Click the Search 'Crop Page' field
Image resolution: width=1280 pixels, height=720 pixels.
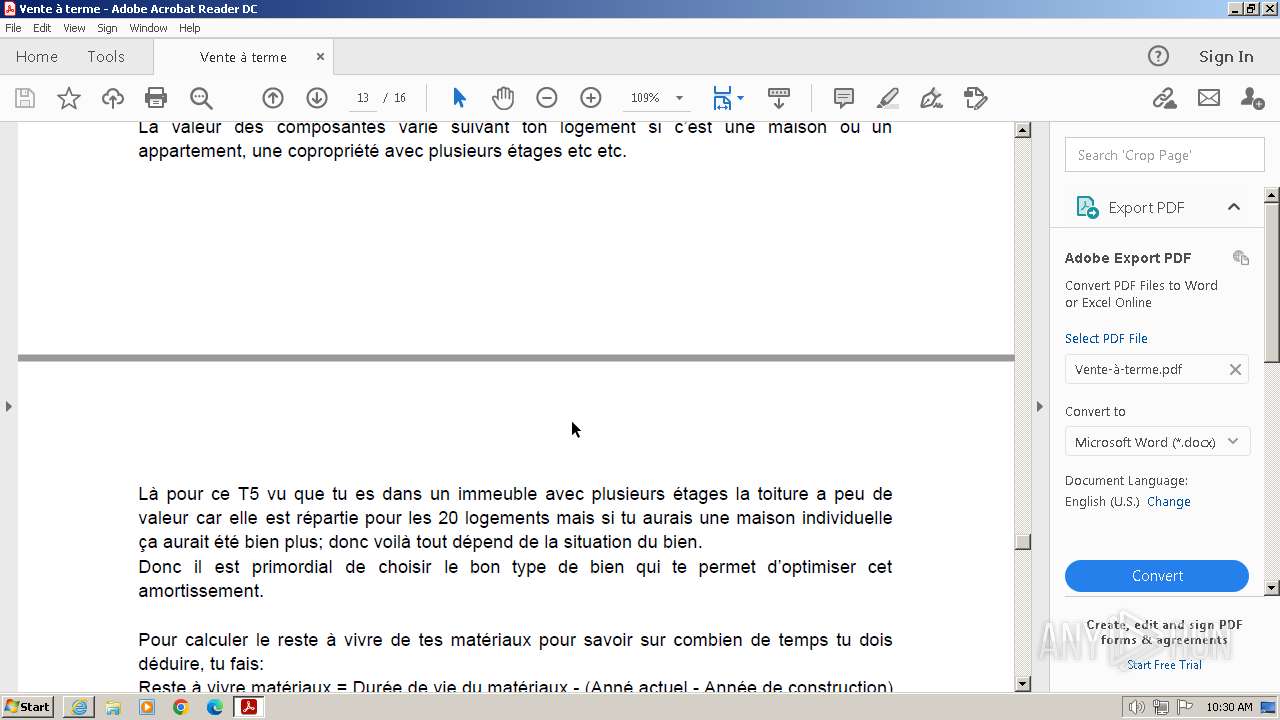[x=1165, y=155]
